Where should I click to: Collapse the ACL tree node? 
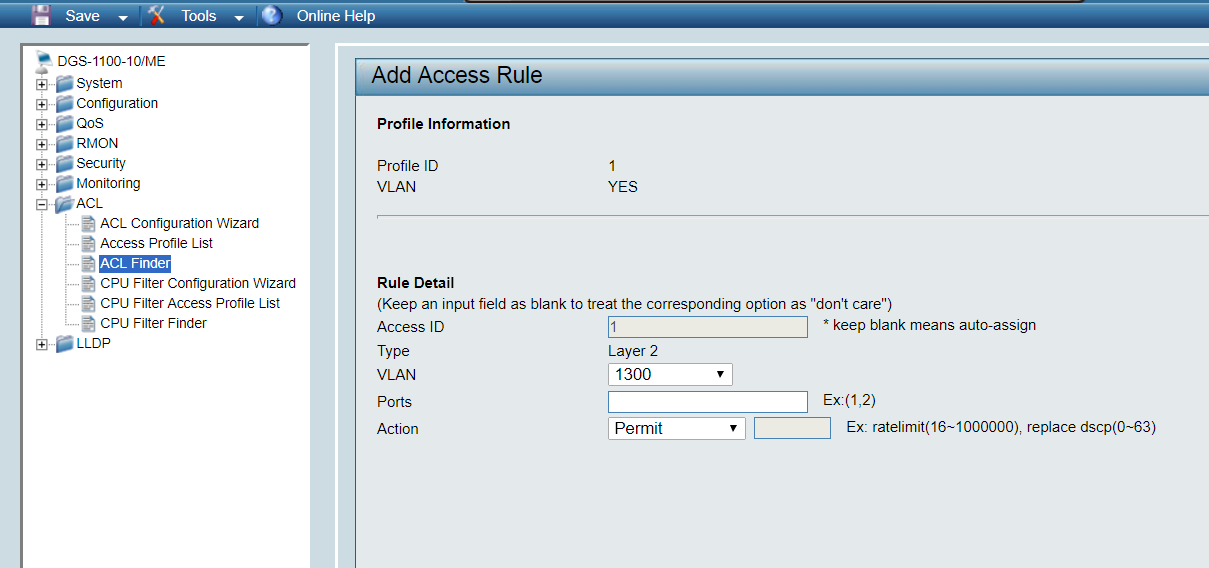point(42,204)
